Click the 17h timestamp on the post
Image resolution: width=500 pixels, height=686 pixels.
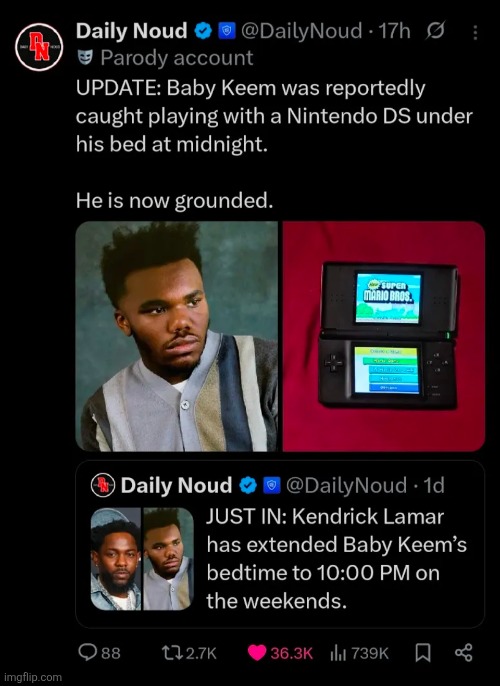tap(394, 32)
